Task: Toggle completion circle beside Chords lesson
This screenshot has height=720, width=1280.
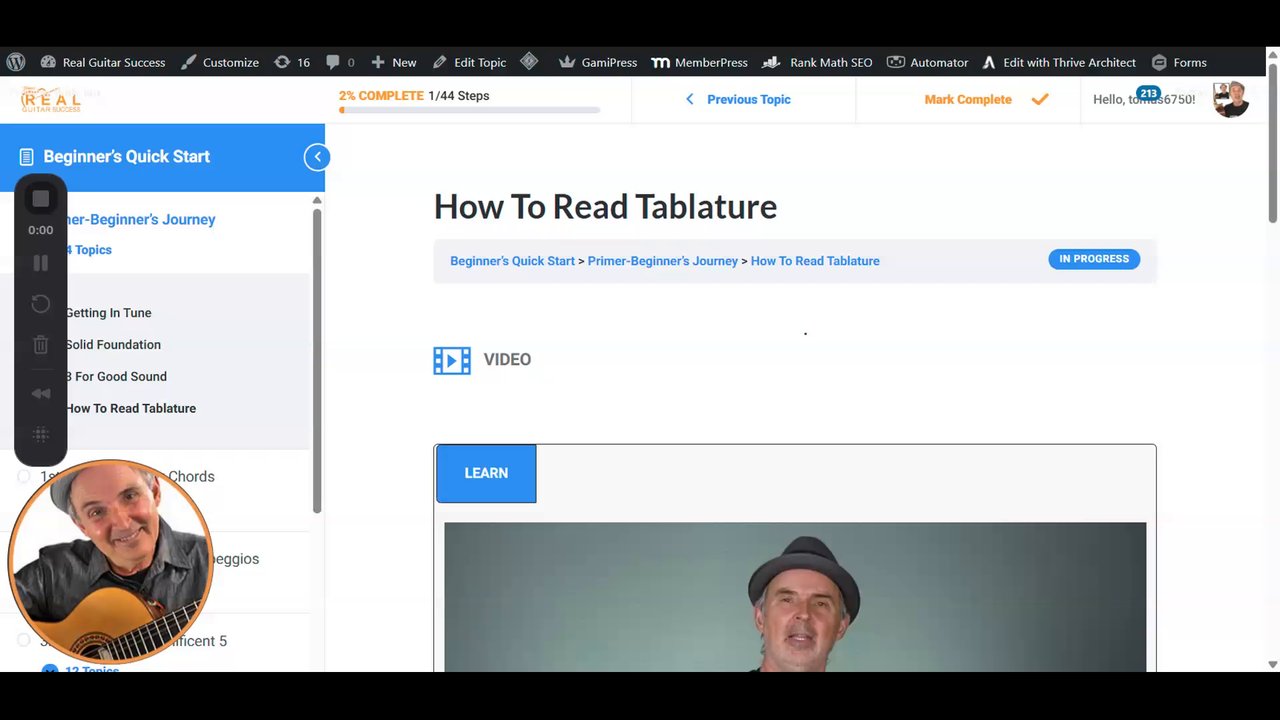Action: point(24,476)
